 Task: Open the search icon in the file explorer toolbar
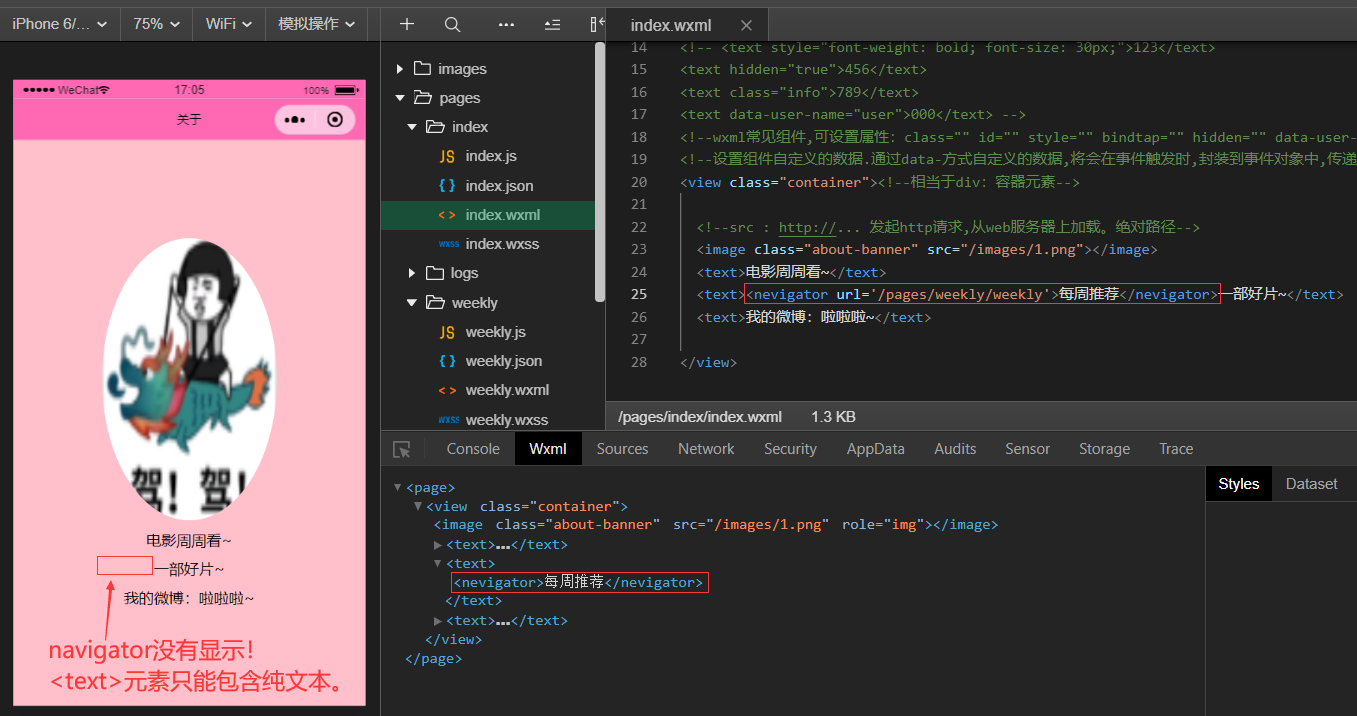point(452,24)
